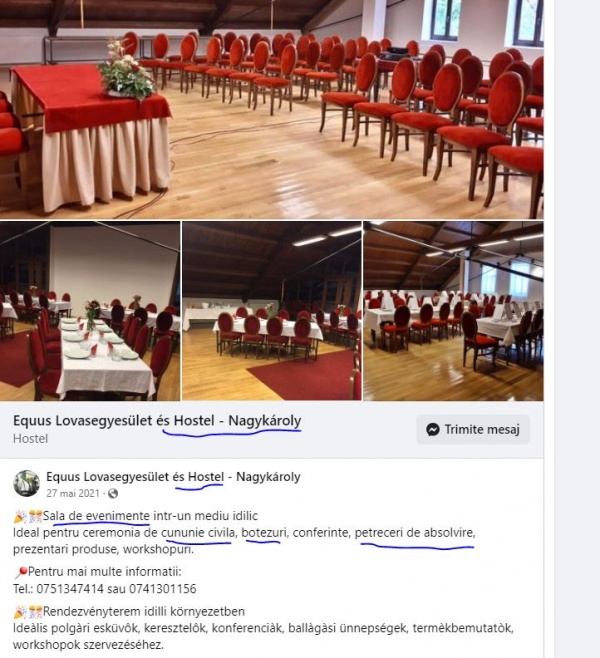
Task: Open the photo of white-clothed tables by windows
Action: pos(453,311)
